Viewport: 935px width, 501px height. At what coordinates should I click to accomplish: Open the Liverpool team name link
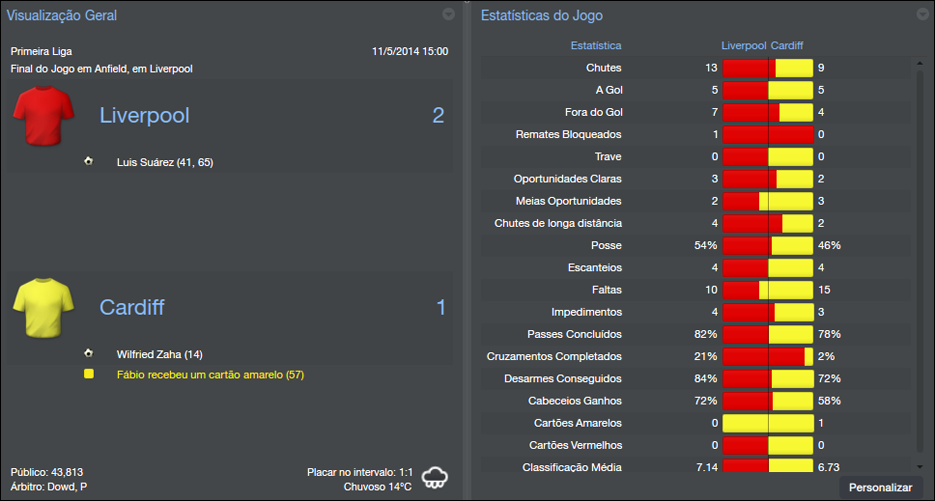click(x=144, y=116)
